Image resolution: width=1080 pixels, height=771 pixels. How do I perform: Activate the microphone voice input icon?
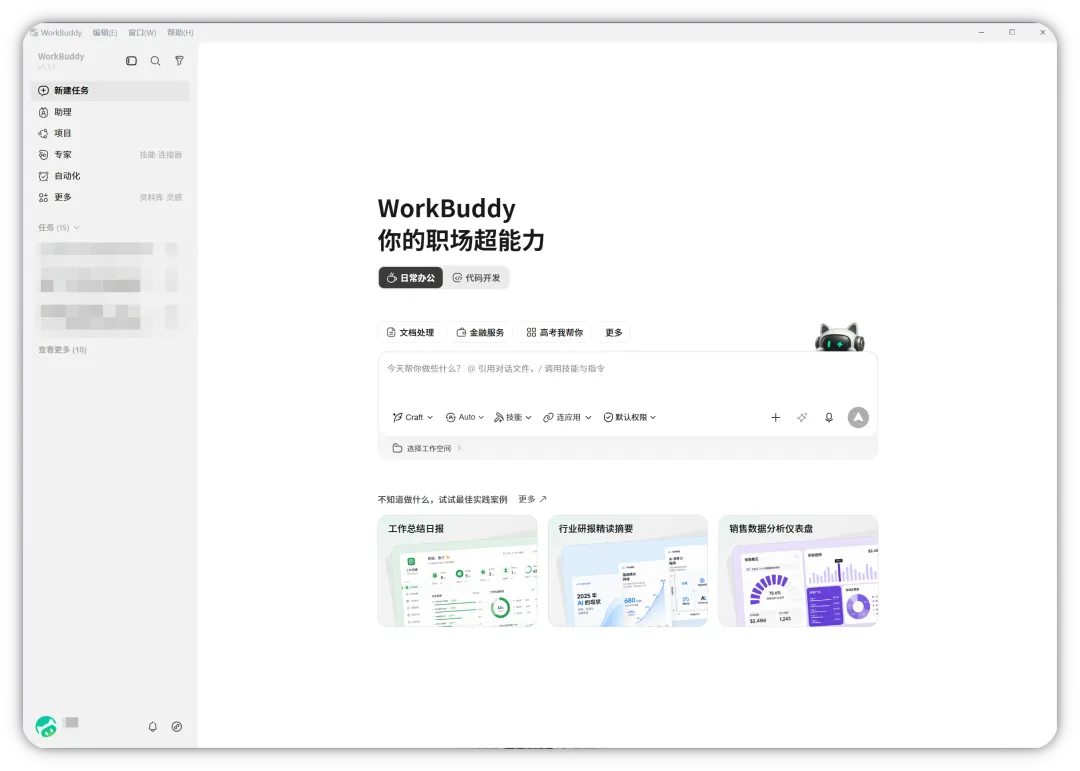point(829,418)
